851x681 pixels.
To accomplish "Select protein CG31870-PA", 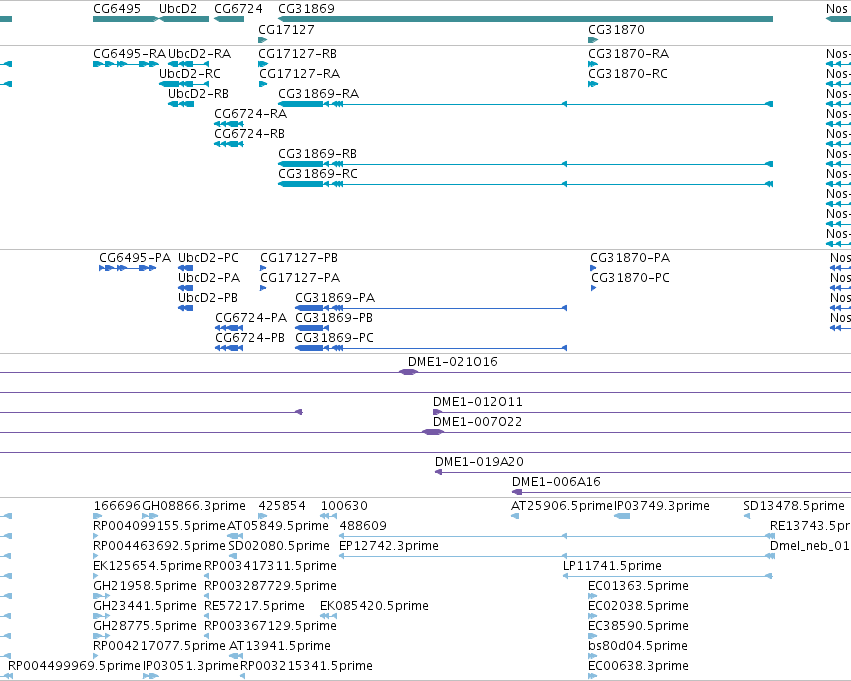I will (x=630, y=258).
